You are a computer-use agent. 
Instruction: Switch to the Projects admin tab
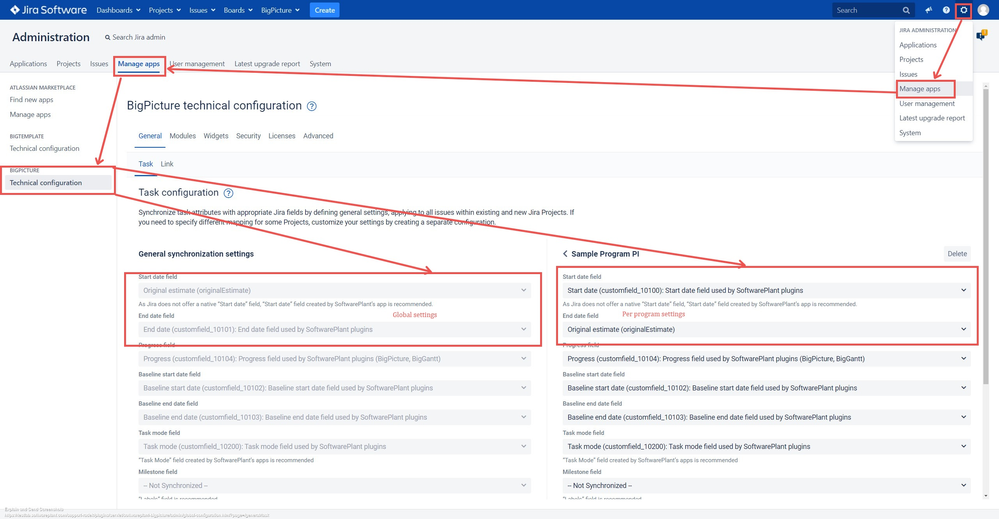(x=68, y=64)
